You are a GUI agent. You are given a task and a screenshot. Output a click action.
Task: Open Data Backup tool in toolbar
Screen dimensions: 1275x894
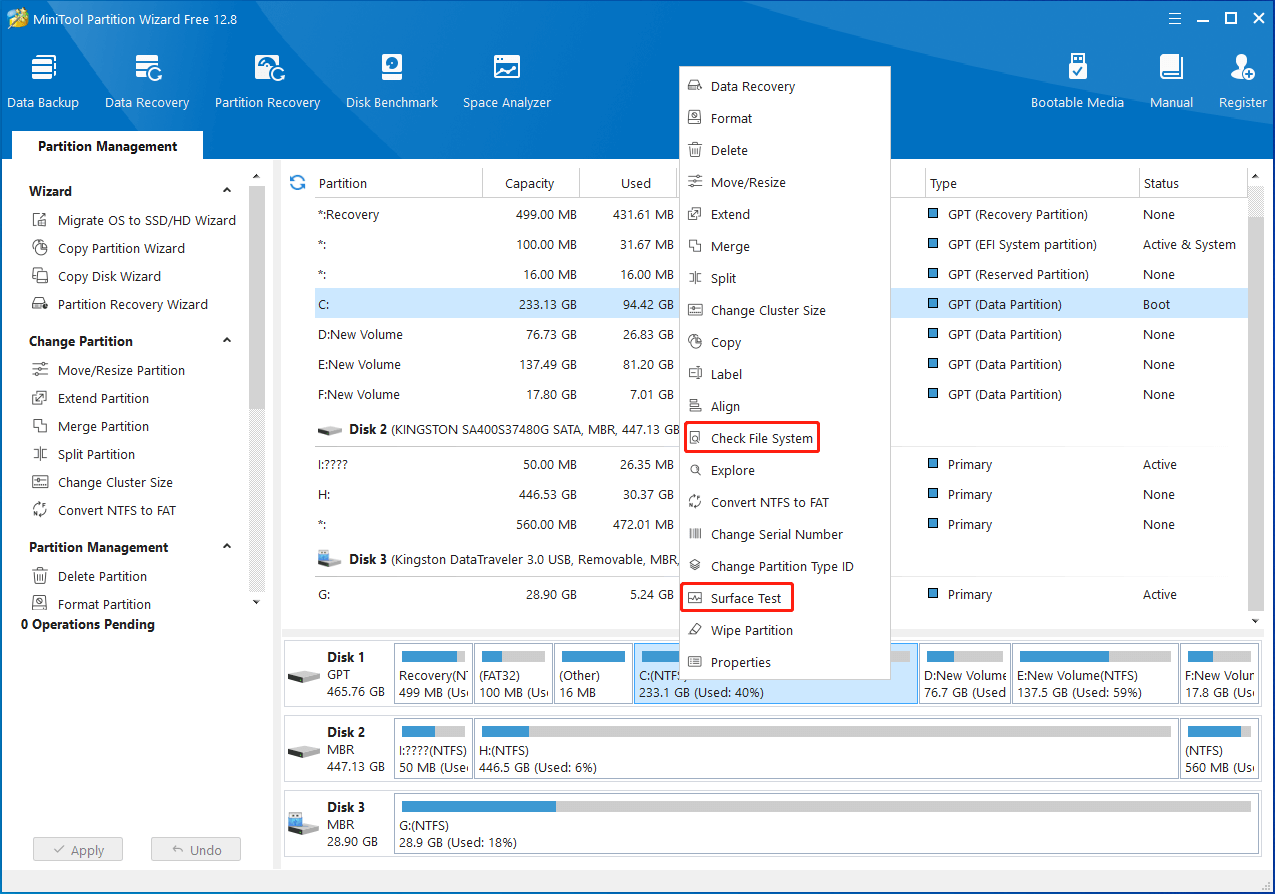tap(43, 82)
